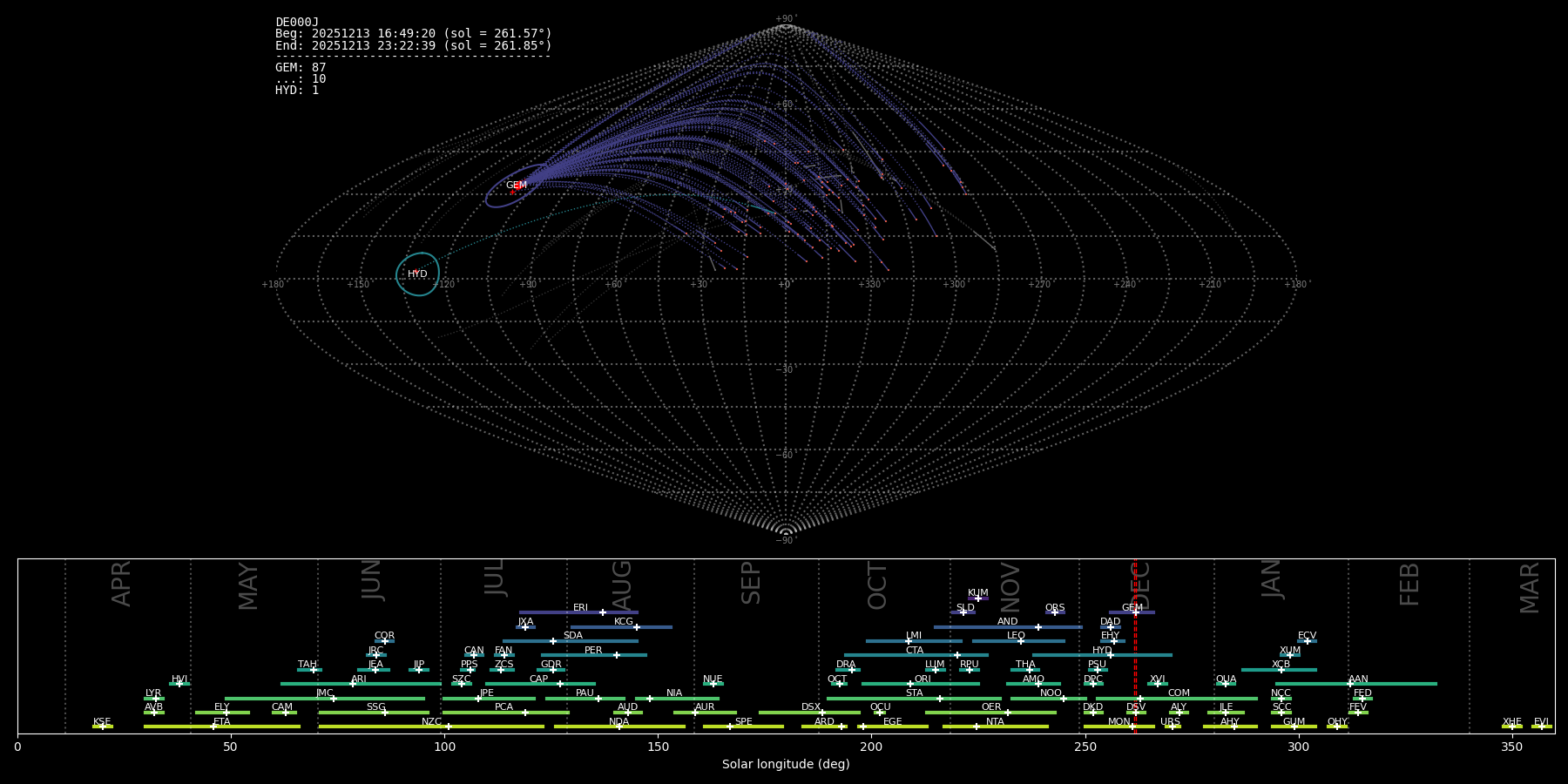
Task: Select the PER shower bar in timeline
Action: click(x=593, y=655)
